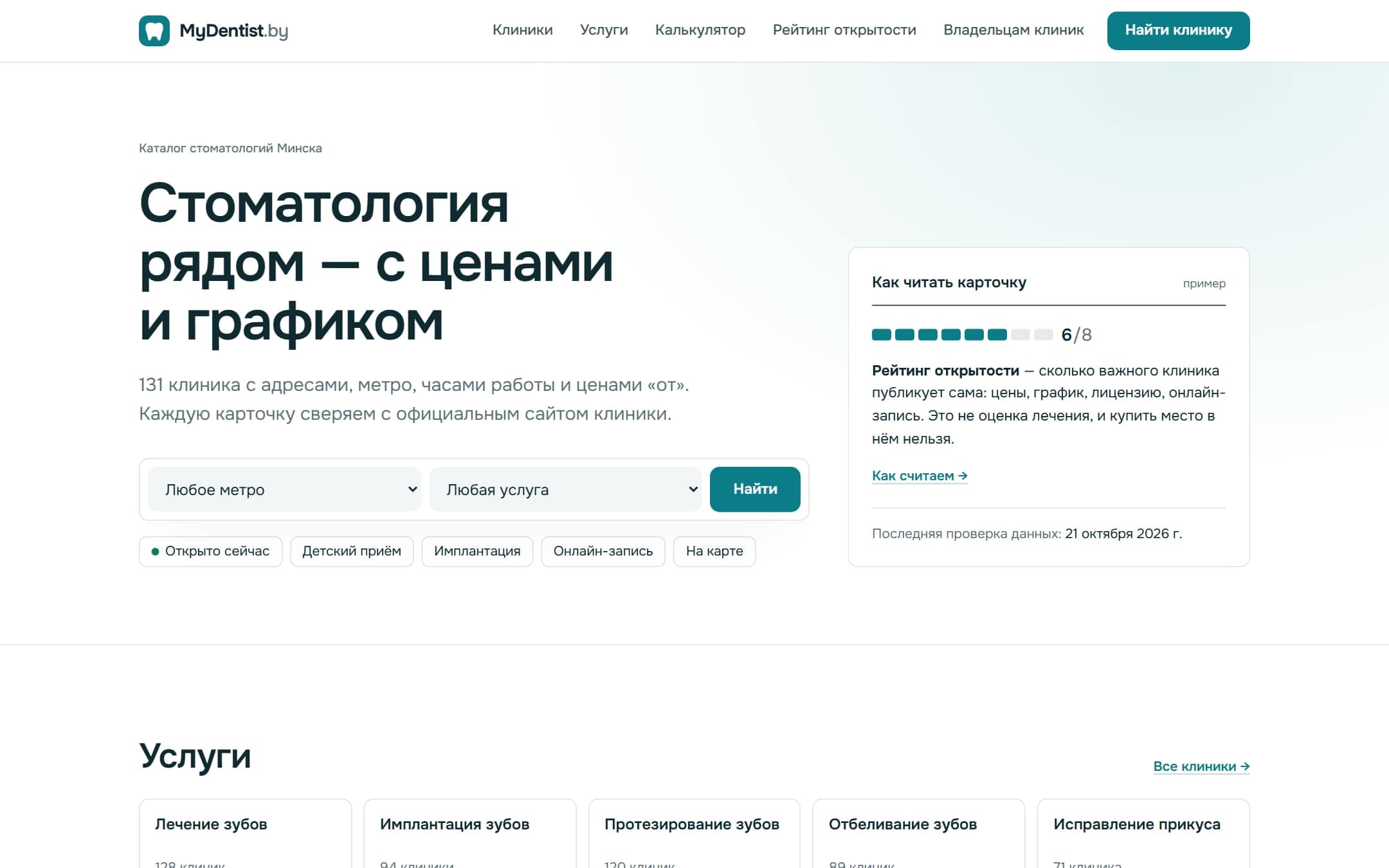The width and height of the screenshot is (1389, 868).
Task: Click the date 21 октября 2026 г.
Action: [1123, 534]
